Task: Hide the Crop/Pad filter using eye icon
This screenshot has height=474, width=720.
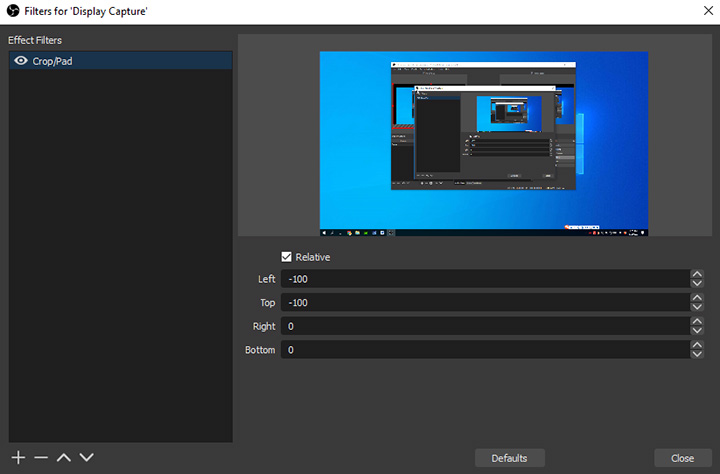Action: [20, 61]
